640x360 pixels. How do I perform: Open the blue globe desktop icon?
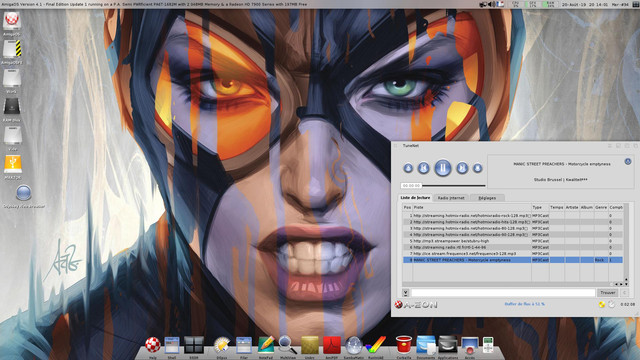tap(24, 193)
